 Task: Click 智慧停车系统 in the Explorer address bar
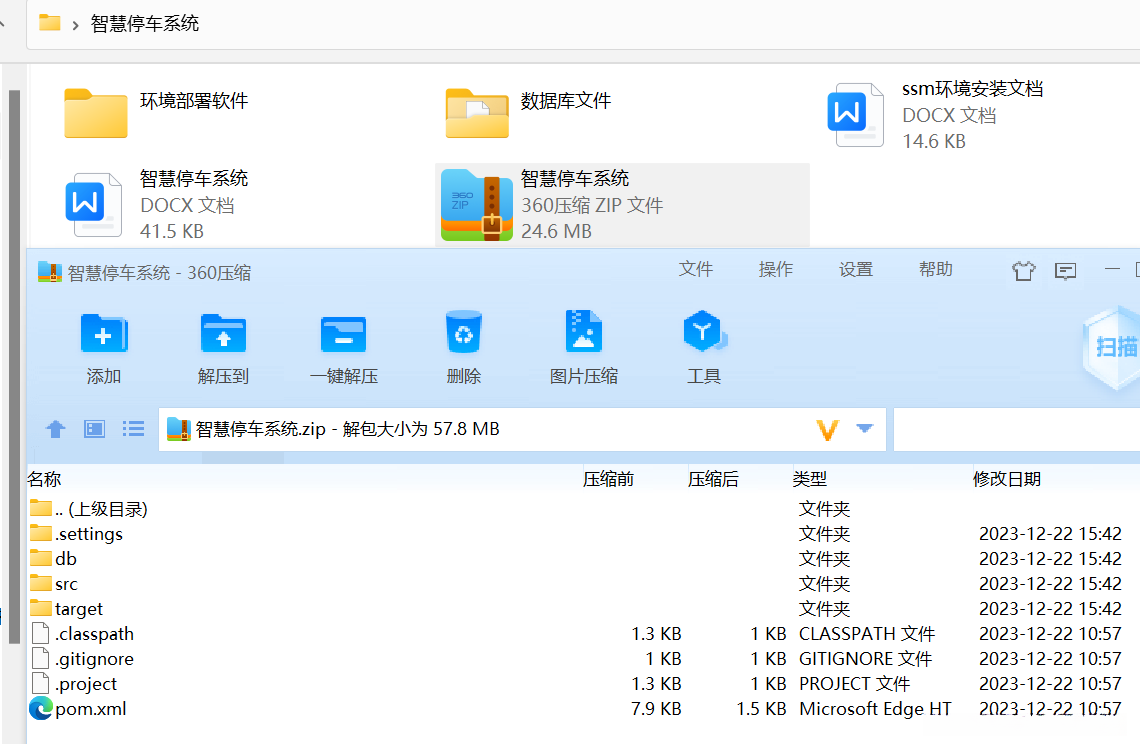click(145, 24)
